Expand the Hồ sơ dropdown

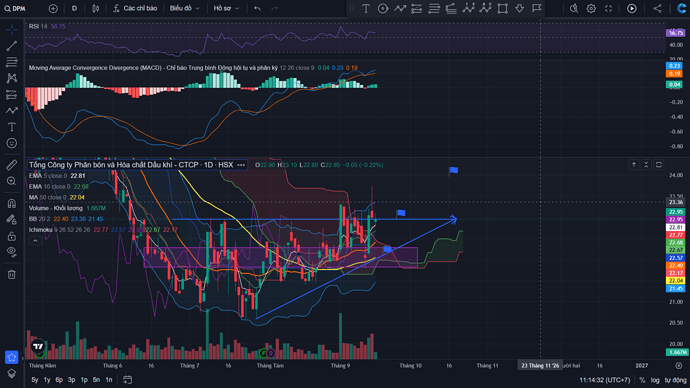(226, 8)
